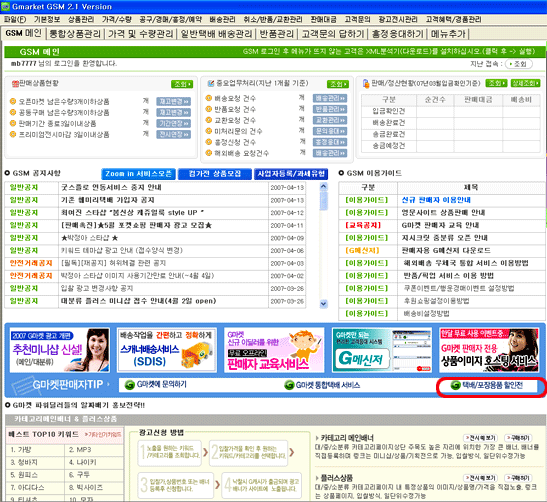Open the 고객혜택/경품관리 menu
Image resolution: width=547 pixels, height=502 pixels.
[x=454, y=20]
